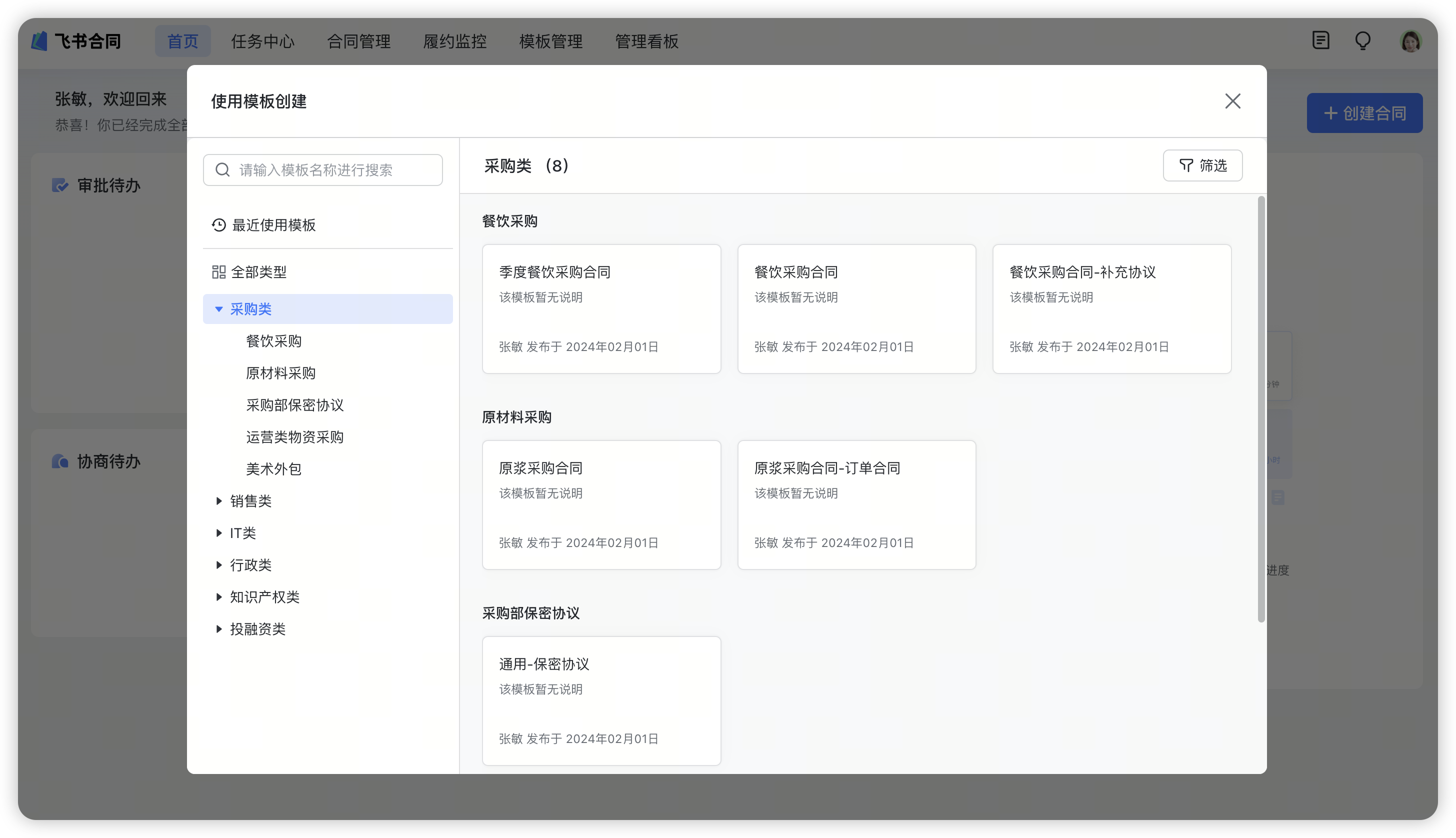Choose the 季度餐饮采购合同 template card

coord(601,309)
